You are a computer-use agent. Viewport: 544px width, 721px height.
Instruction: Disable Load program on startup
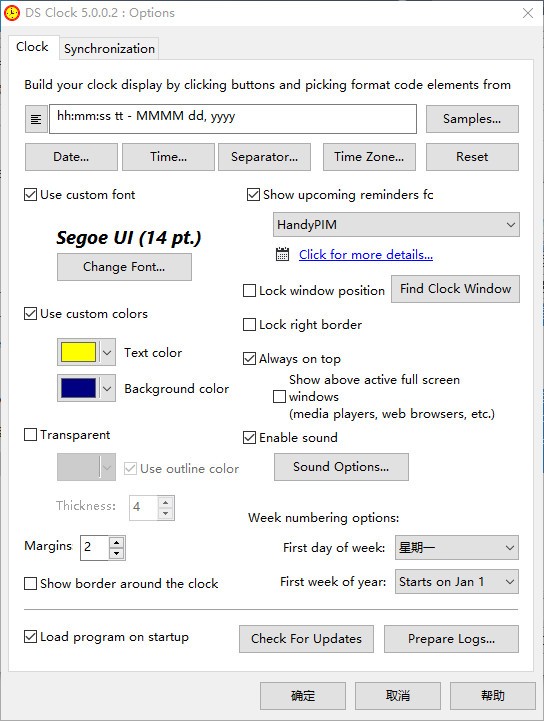click(x=30, y=637)
